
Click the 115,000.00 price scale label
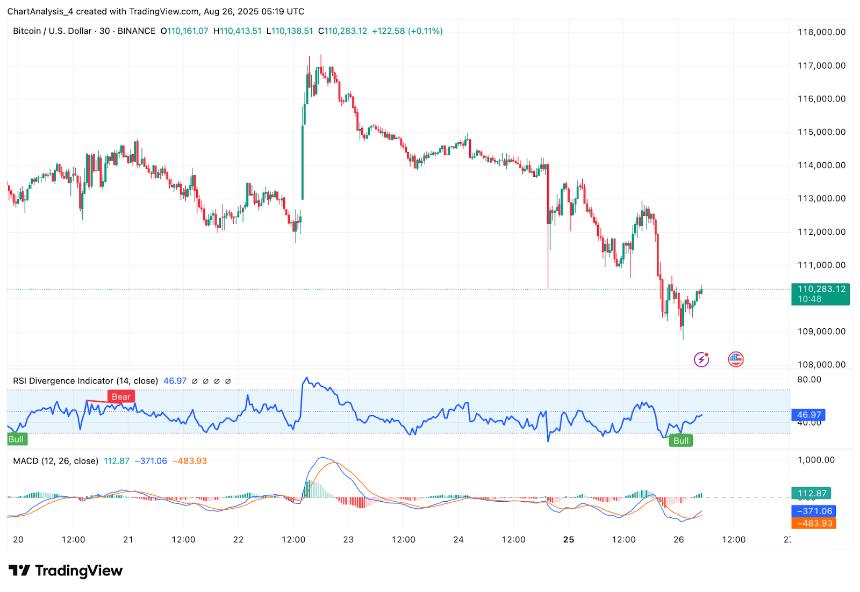click(x=821, y=132)
